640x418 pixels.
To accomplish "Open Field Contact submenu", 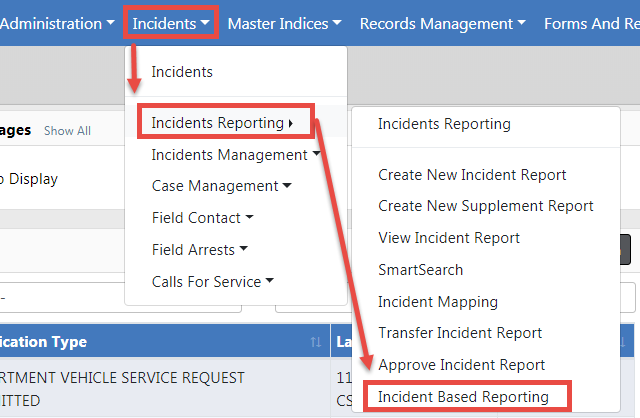I will click(x=202, y=218).
